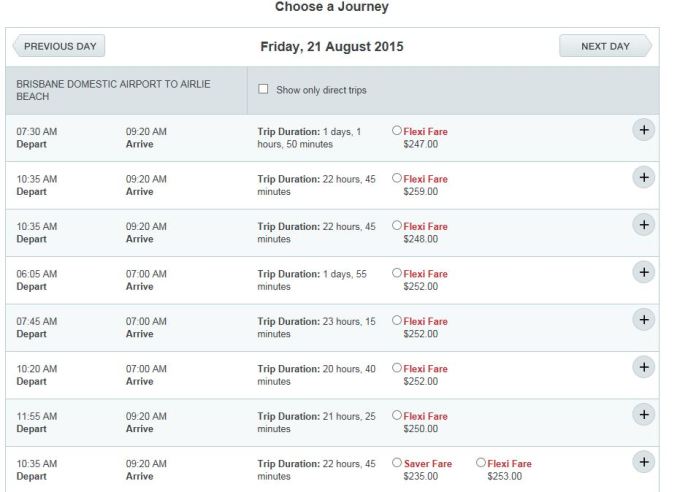Pick Flexi Fare for the 06:05 AM departure
The height and width of the screenshot is (492, 680).
pyautogui.click(x=397, y=273)
